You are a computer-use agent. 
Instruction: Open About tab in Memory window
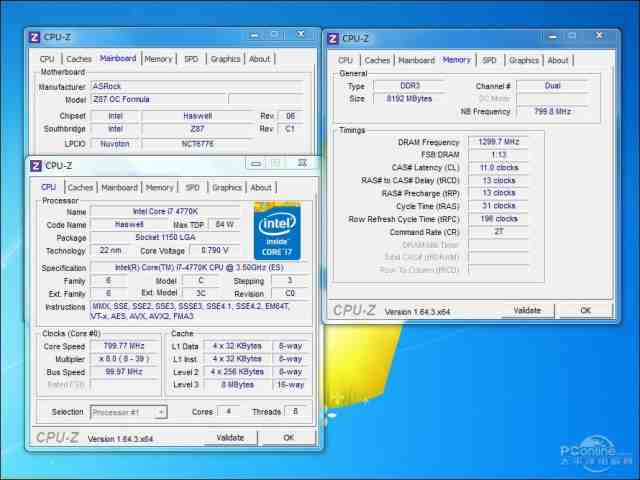[x=558, y=60]
